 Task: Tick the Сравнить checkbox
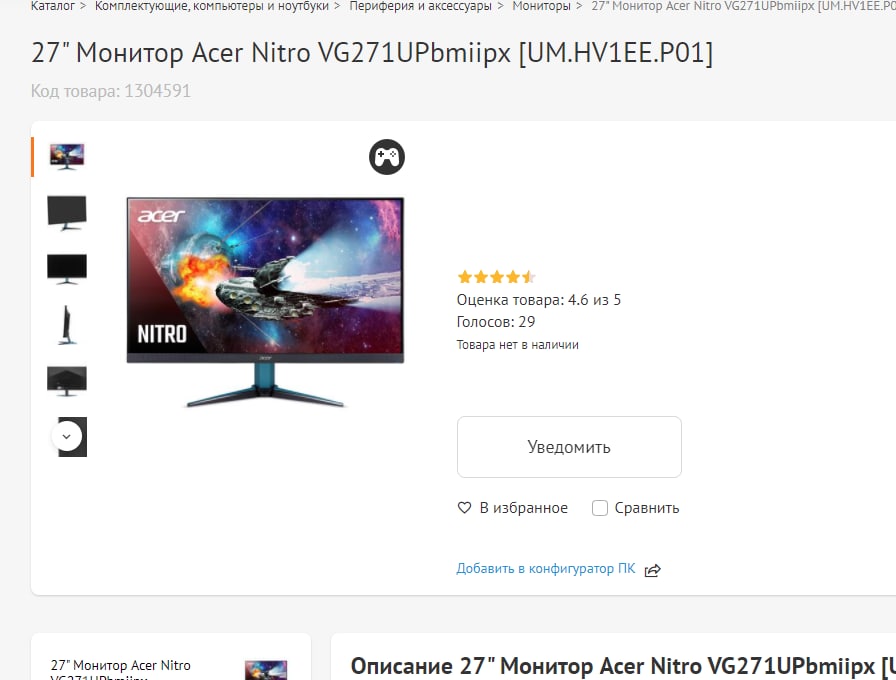pos(599,508)
